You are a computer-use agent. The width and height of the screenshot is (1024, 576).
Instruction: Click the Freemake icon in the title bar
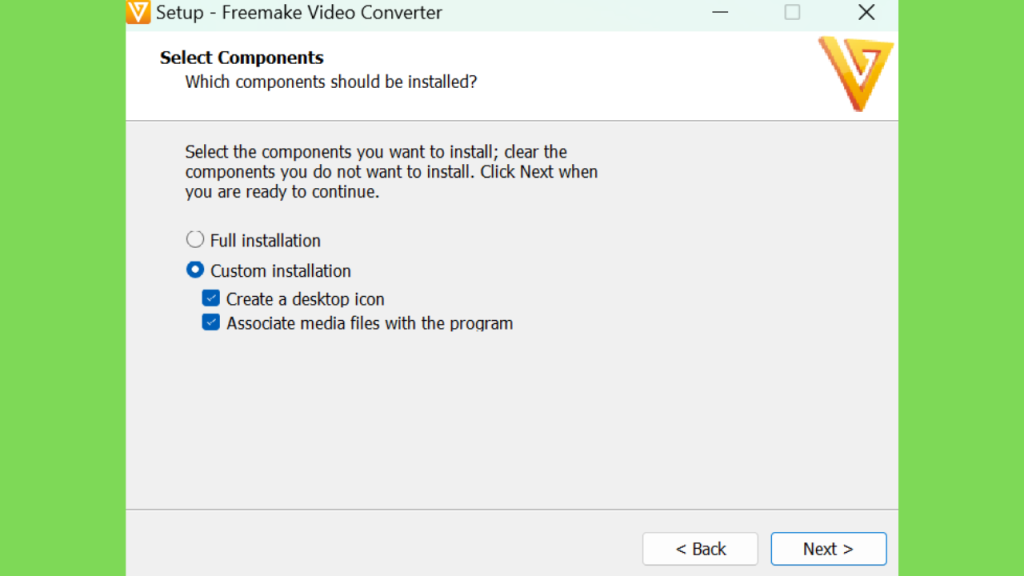[138, 12]
